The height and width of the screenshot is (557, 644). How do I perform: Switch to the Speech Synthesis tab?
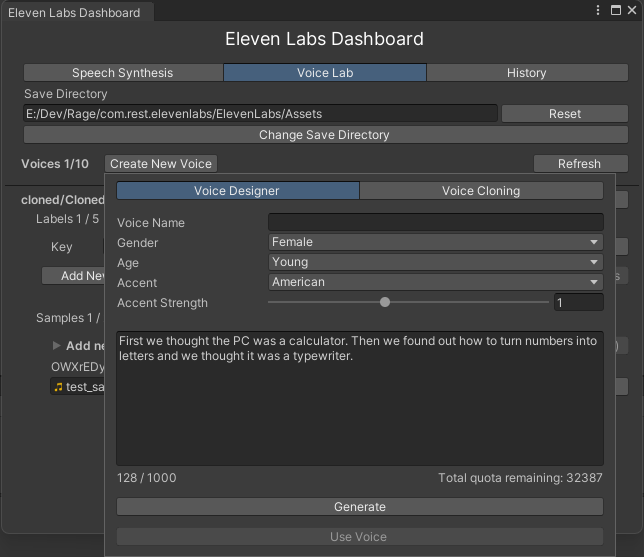(x=123, y=73)
